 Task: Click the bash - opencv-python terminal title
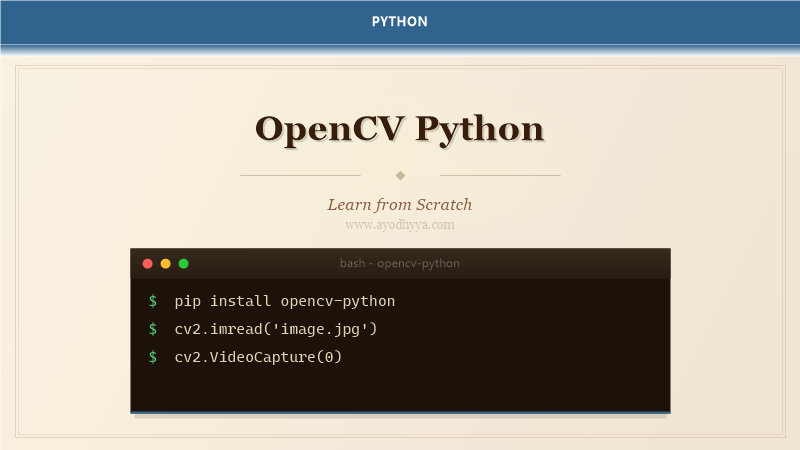pyautogui.click(x=399, y=263)
